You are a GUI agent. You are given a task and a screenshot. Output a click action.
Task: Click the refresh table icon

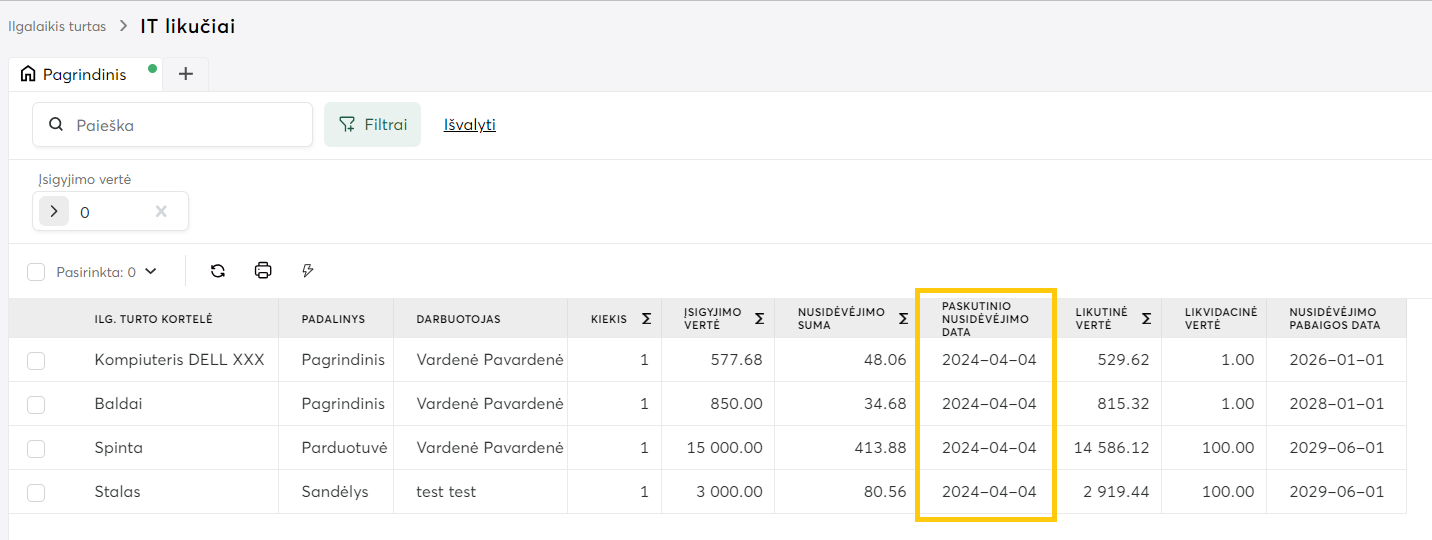[x=217, y=271]
